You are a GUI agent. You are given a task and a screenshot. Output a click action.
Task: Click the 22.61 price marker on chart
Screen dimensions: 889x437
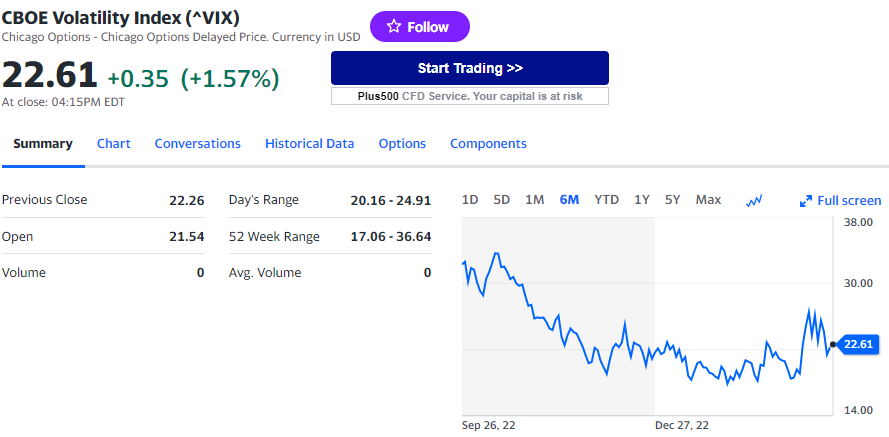coord(858,344)
